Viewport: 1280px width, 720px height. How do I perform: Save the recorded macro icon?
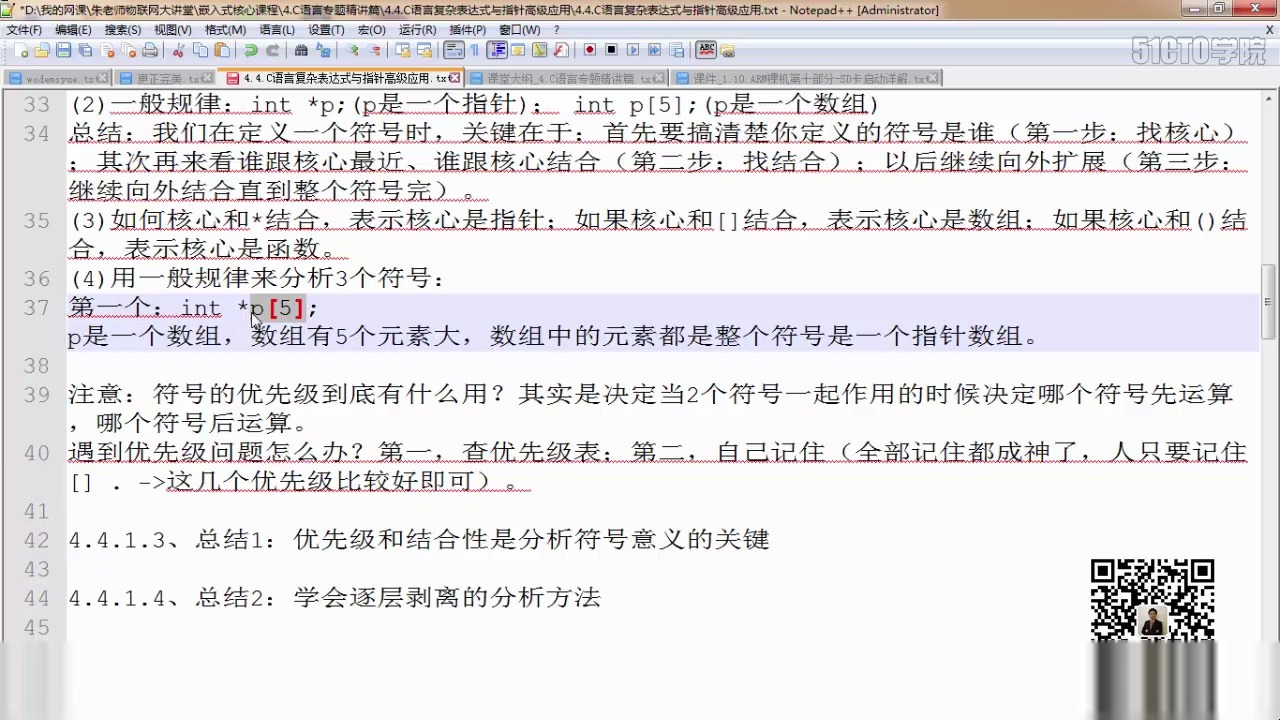click(677, 50)
